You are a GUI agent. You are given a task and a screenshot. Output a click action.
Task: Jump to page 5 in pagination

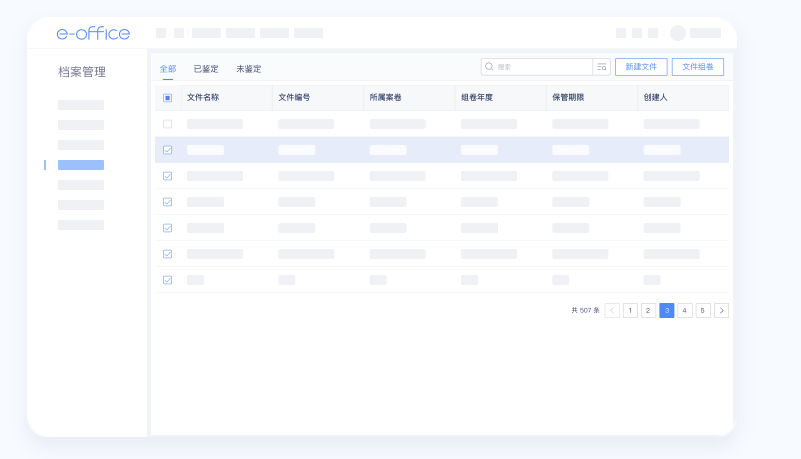[x=703, y=310]
